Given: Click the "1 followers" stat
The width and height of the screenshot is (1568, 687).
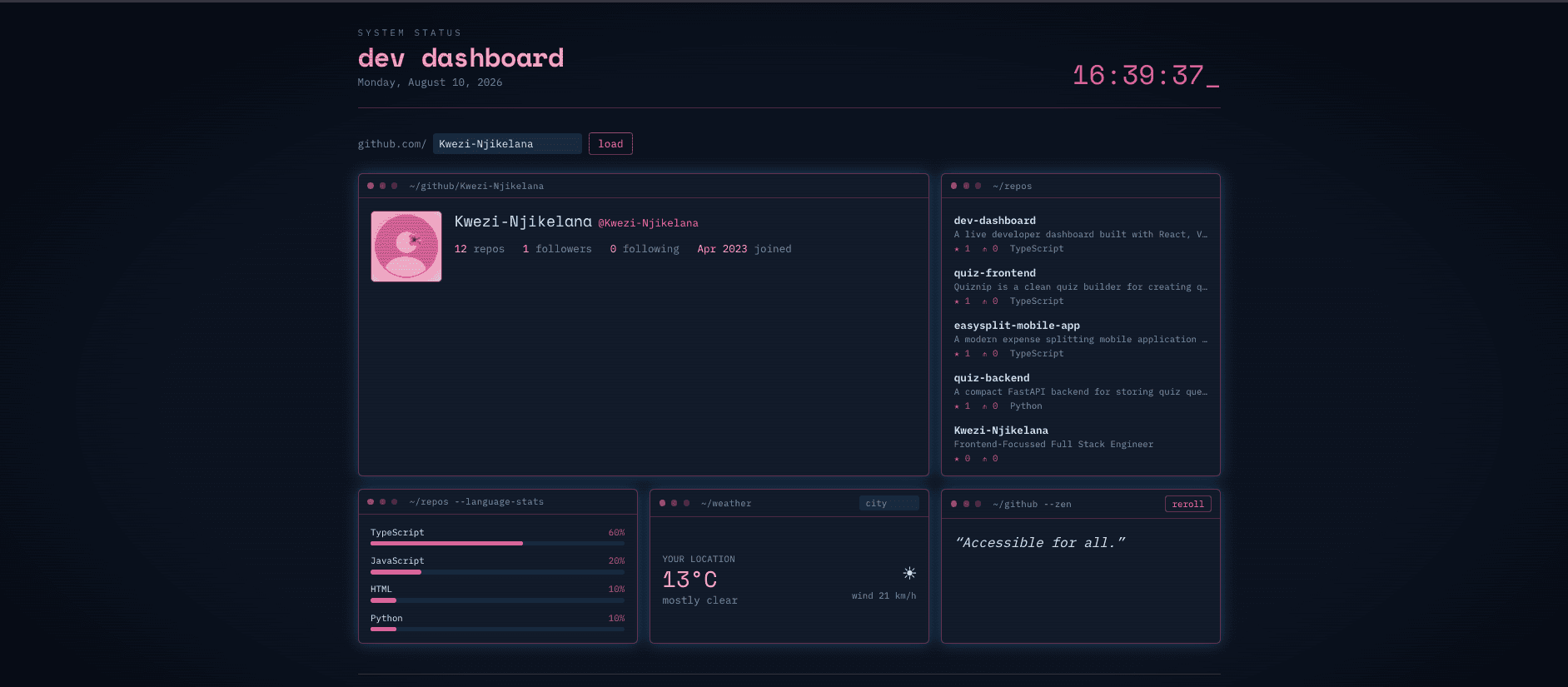Looking at the screenshot, I should tap(557, 249).
